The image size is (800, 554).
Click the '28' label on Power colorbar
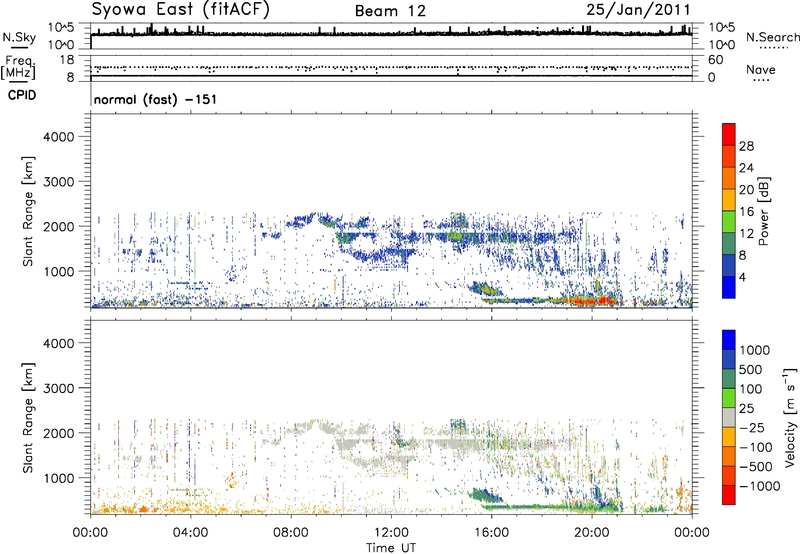click(x=746, y=146)
